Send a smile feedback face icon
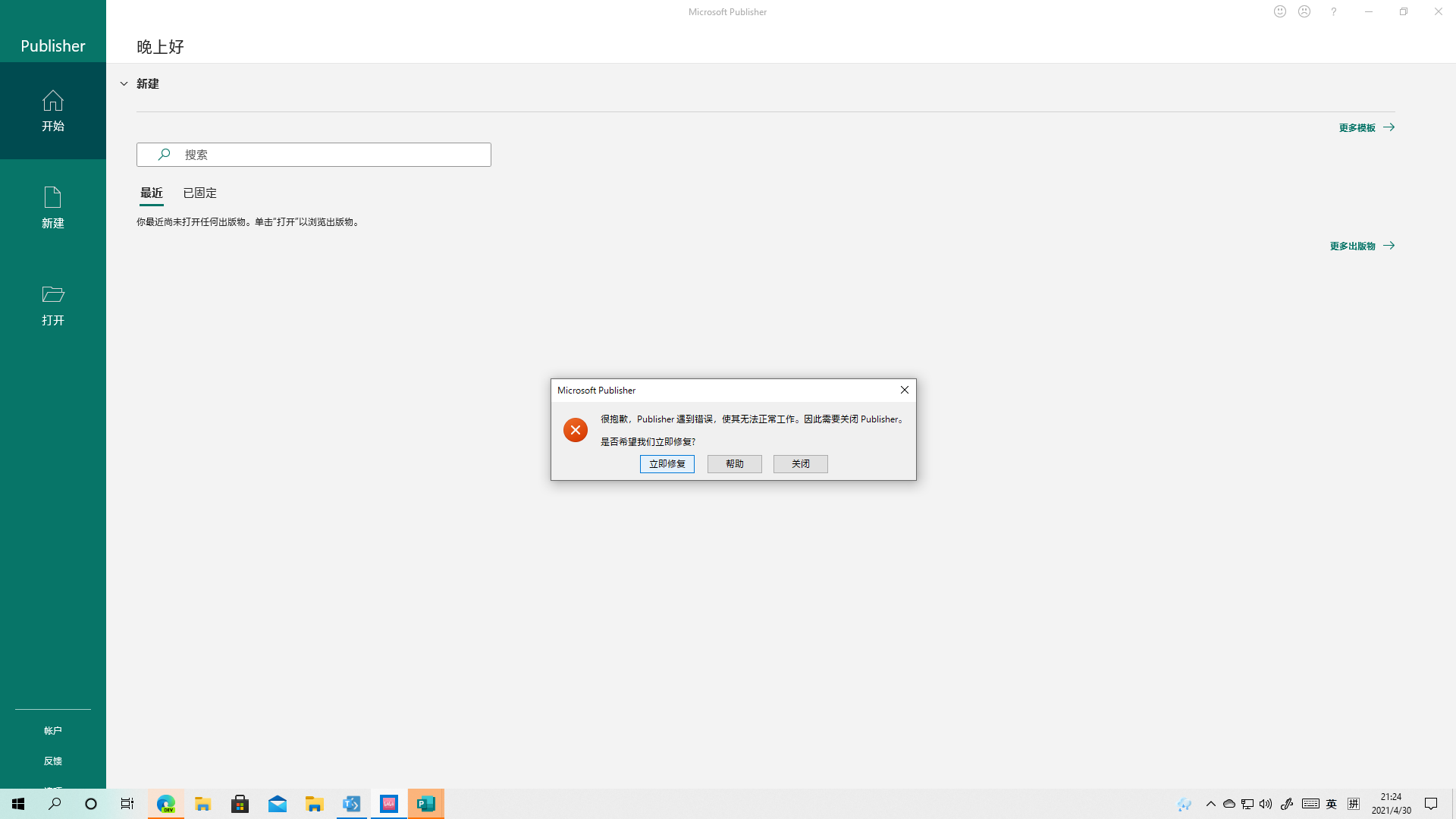 coord(1280,11)
